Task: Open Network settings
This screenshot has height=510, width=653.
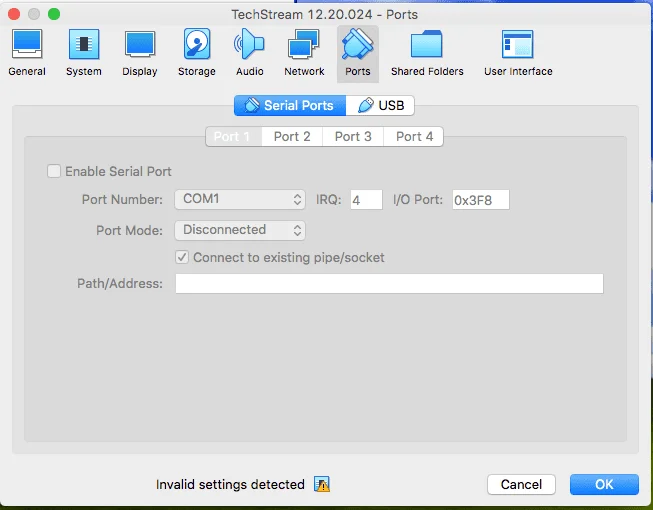Action: 304,52
